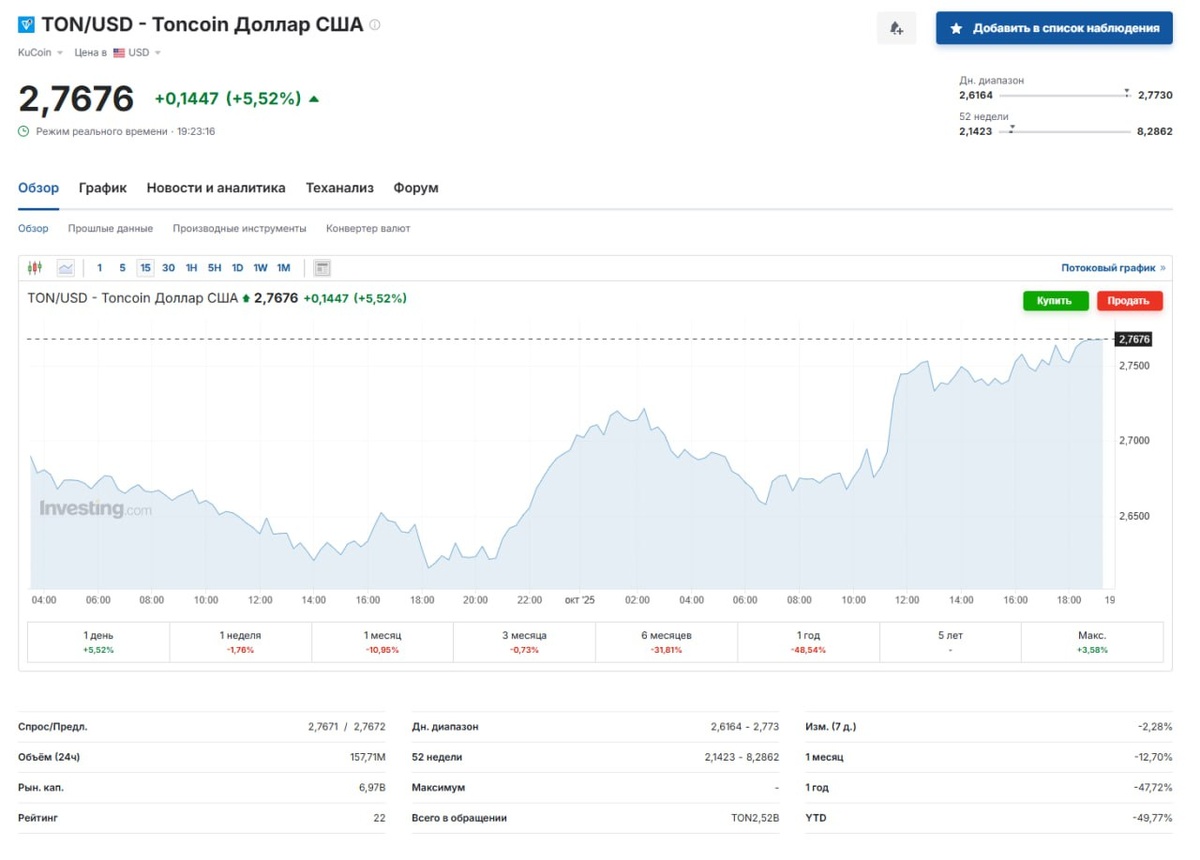Viewport: 1200px width, 860px height.
Task: Click the real-time clock icon
Action: (24, 132)
